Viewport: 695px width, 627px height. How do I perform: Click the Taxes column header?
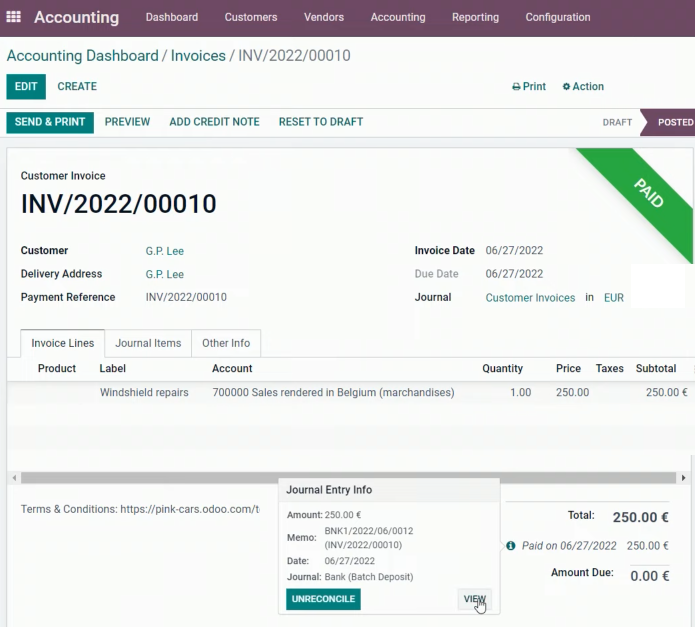(609, 368)
